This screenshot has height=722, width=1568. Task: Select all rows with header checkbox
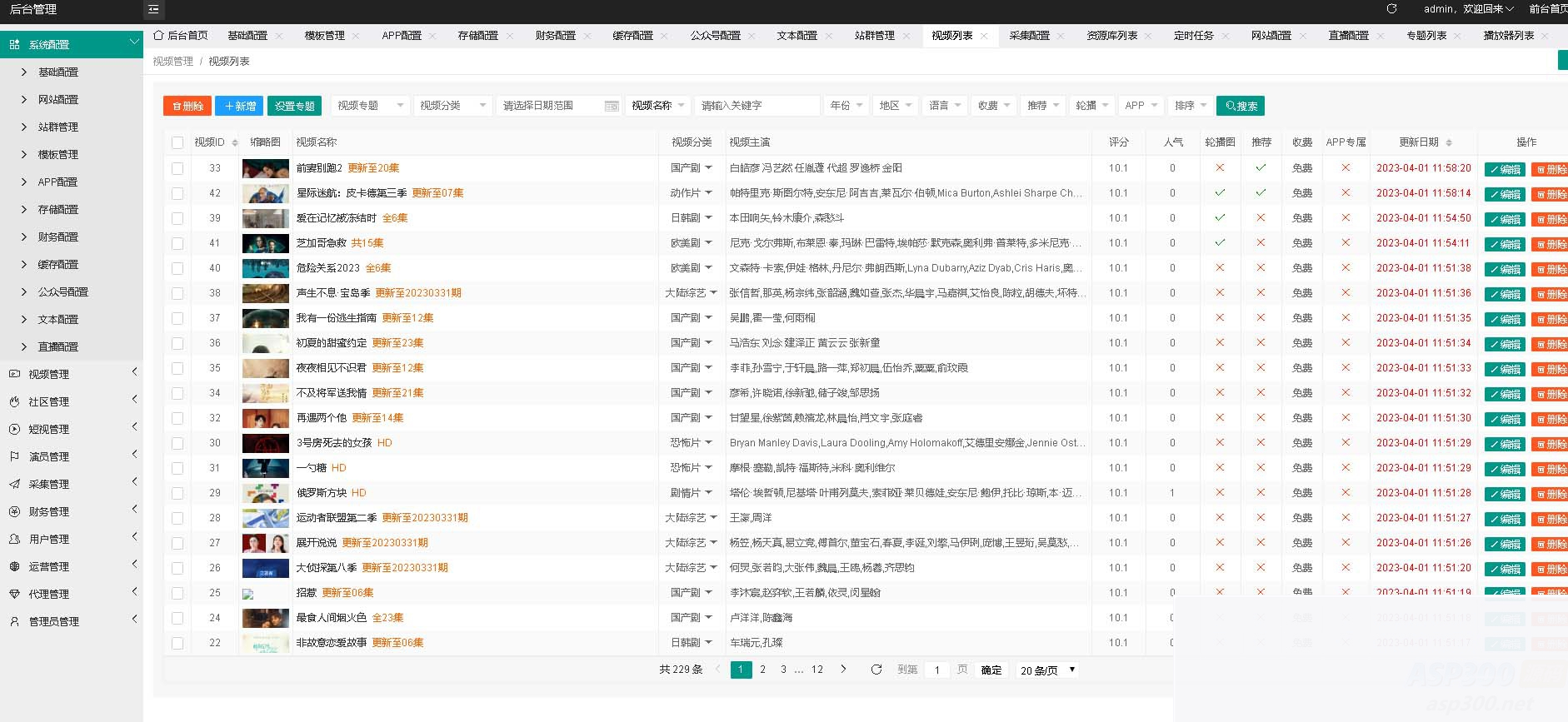point(177,142)
